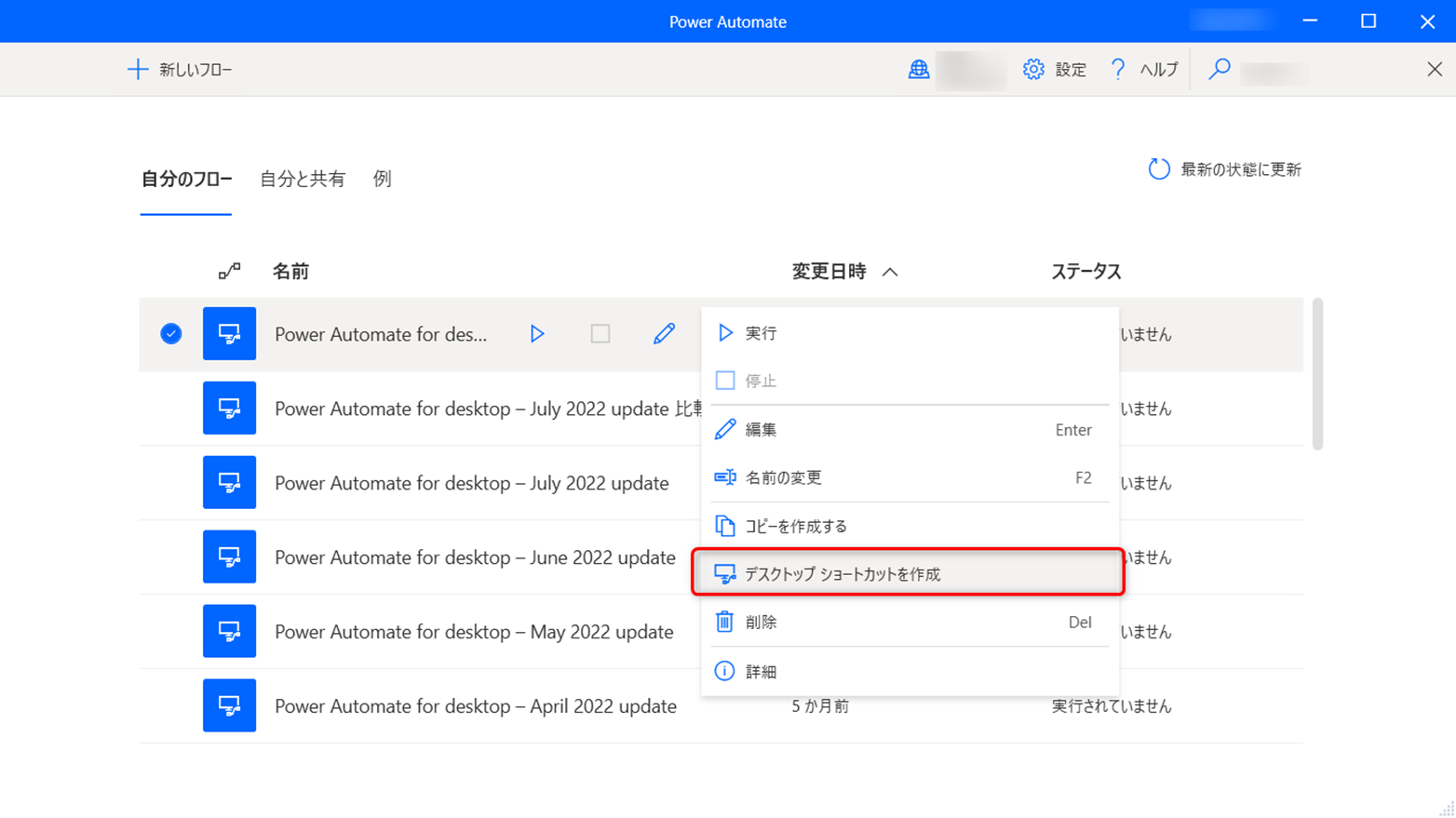This screenshot has width=1456, height=818.
Task: Open the sync status column icon above flow list
Action: (228, 271)
